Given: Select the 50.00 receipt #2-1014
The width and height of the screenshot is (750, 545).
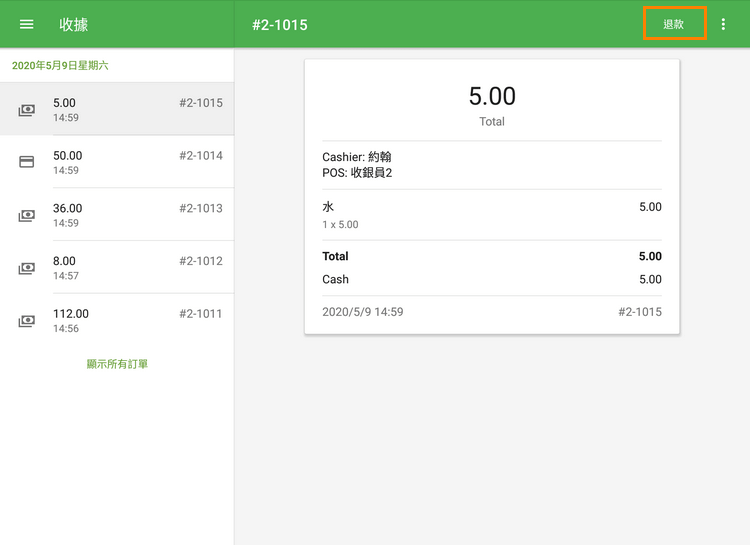Looking at the screenshot, I should 117,162.
